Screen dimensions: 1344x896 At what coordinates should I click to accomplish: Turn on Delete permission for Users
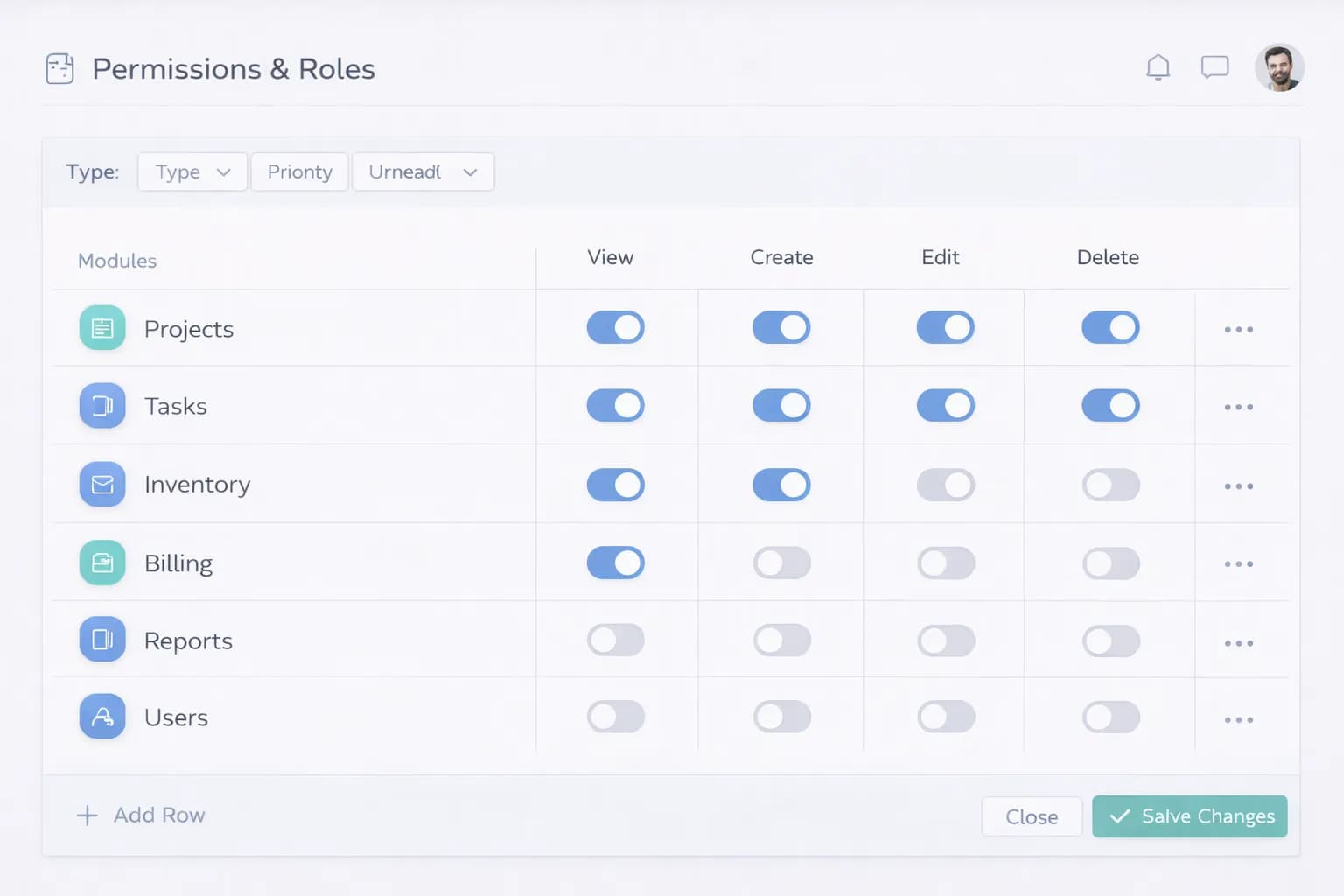1110,717
